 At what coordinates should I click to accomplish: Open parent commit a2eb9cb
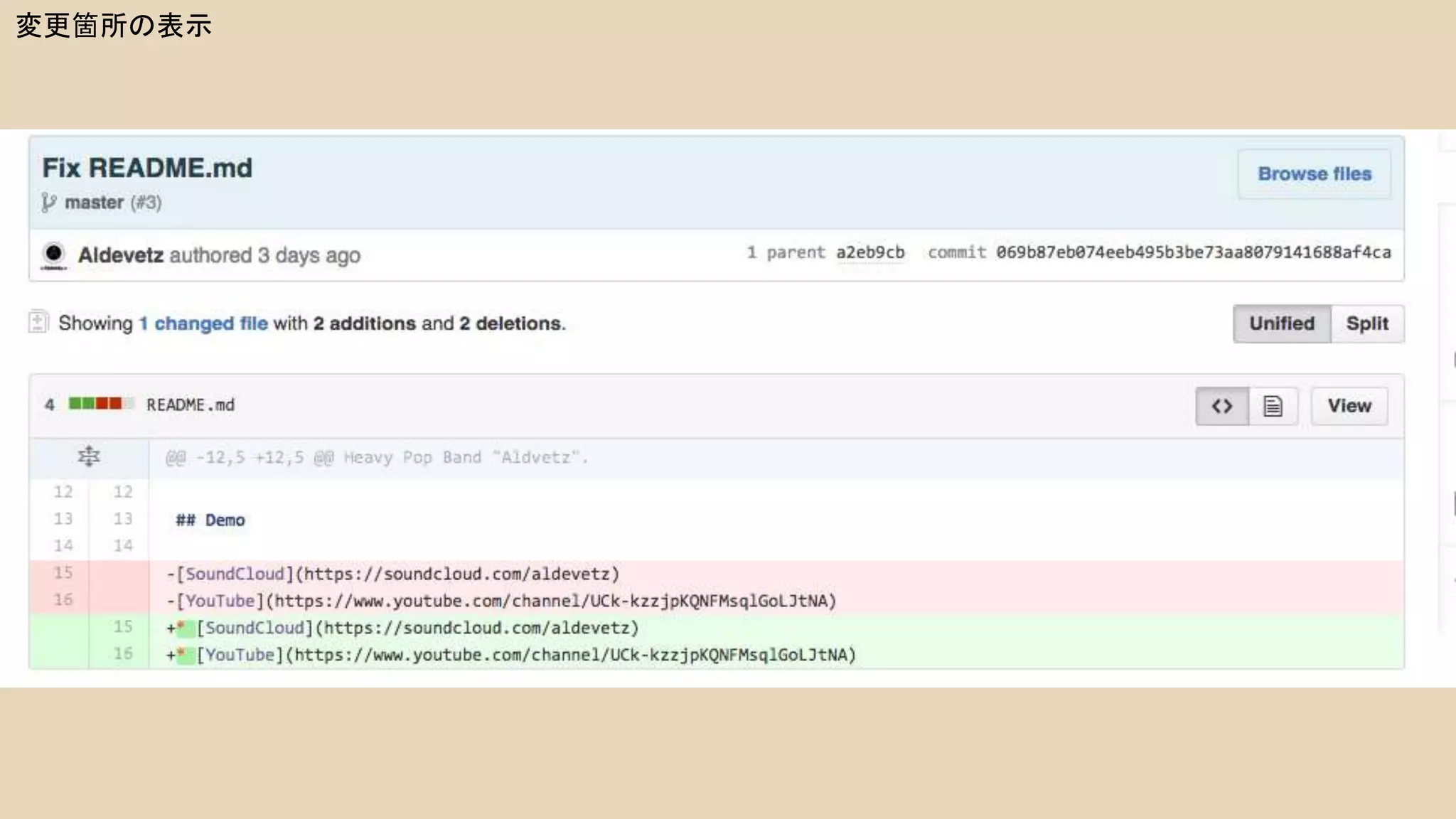pos(870,252)
